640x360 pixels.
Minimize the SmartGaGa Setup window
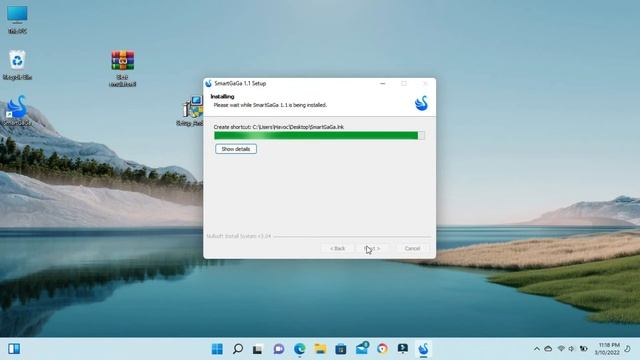(382, 83)
